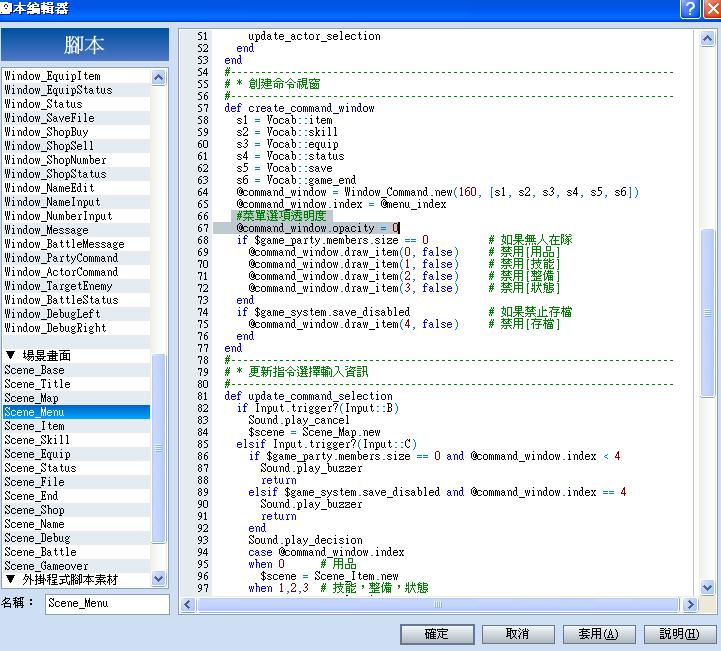721x651 pixels.
Task: Select Window_ActorCommand script
Action: pyautogui.click(x=76, y=272)
